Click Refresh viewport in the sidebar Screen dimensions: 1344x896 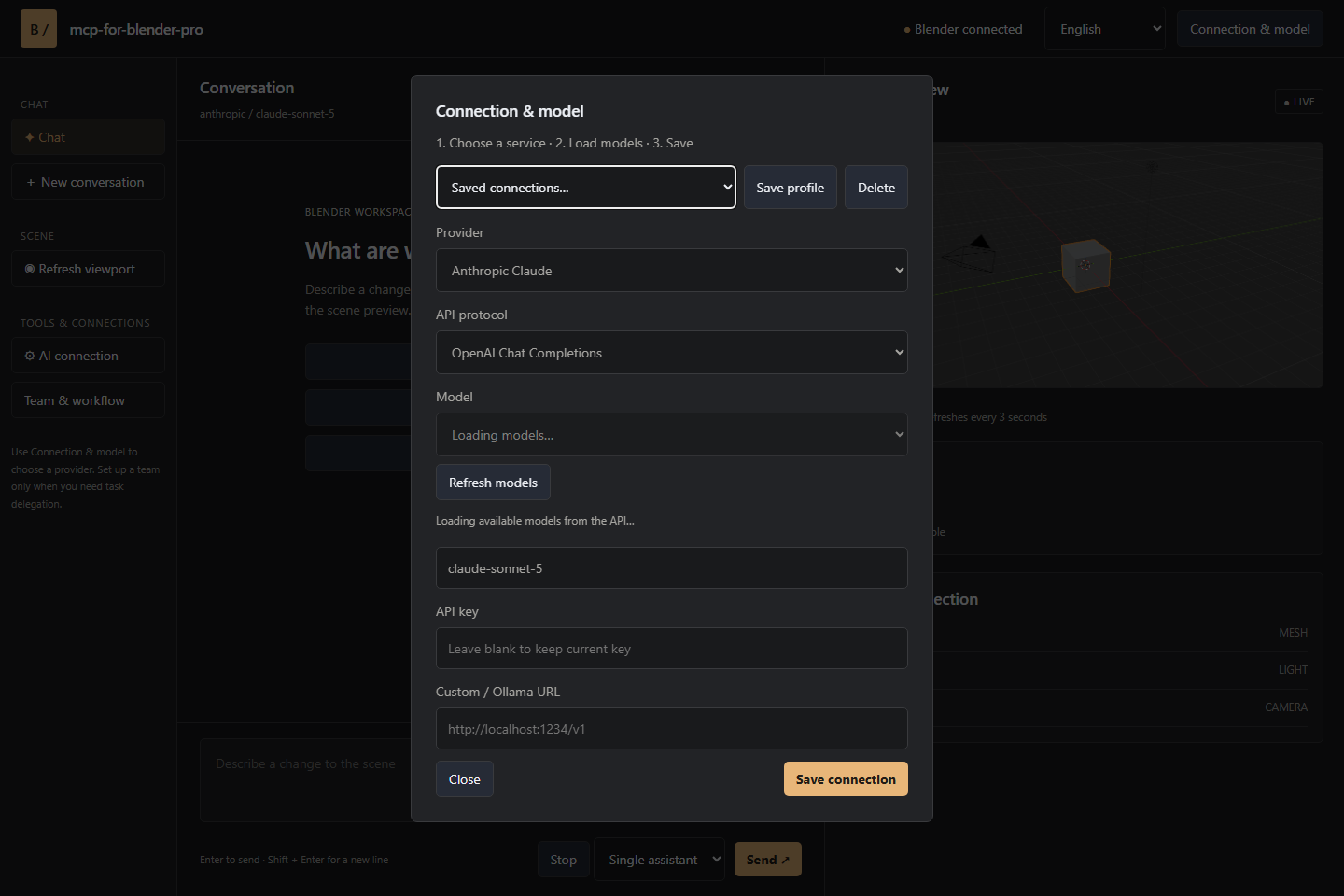pos(88,269)
